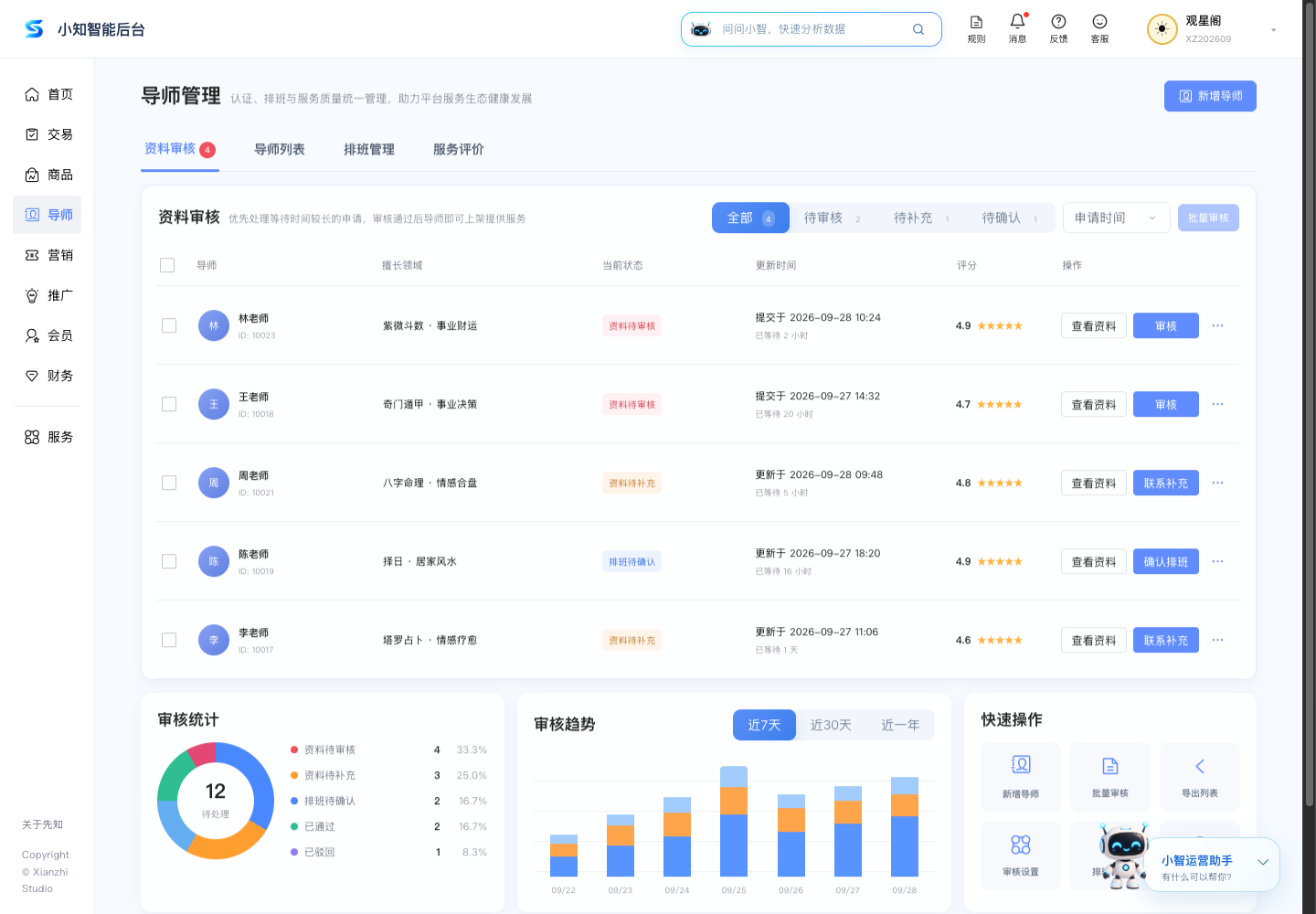Open more options for 林老师 row

coord(1217,325)
